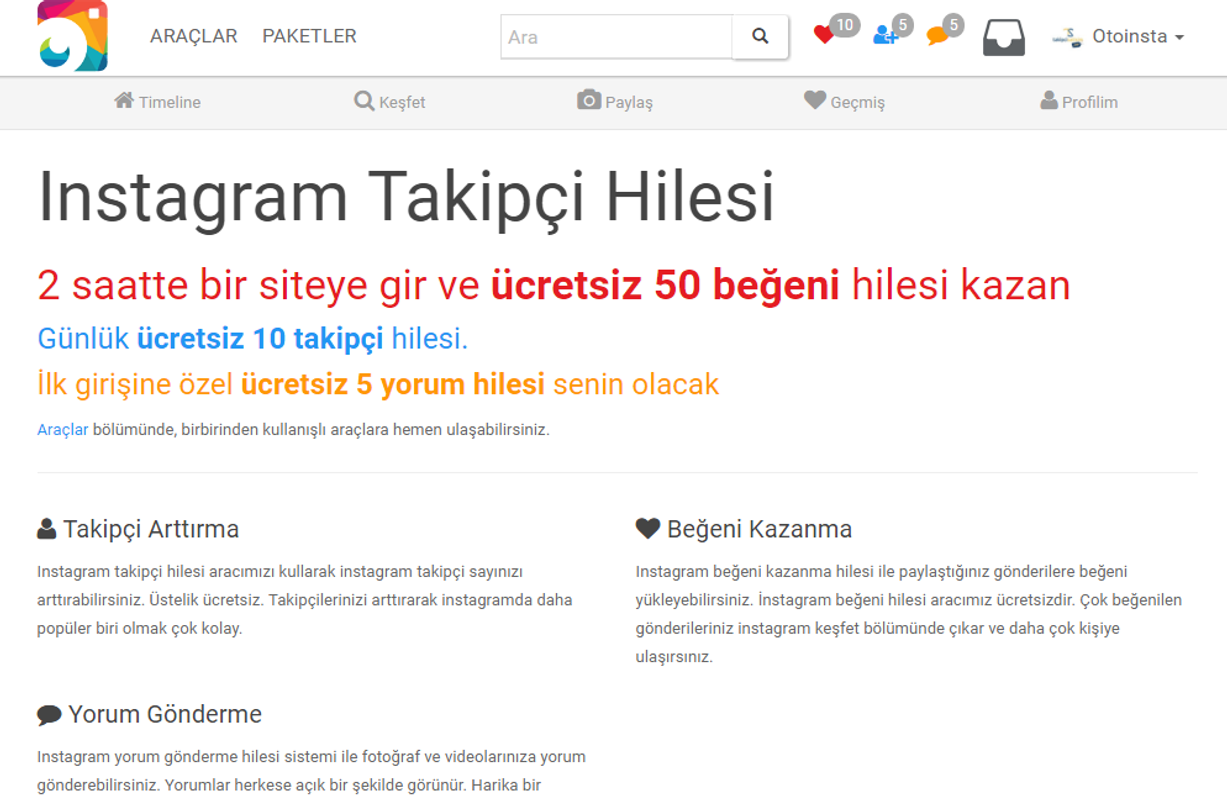Viewport: 1227px width, 800px height.
Task: Focus the Ara search field
Action: [x=617, y=37]
